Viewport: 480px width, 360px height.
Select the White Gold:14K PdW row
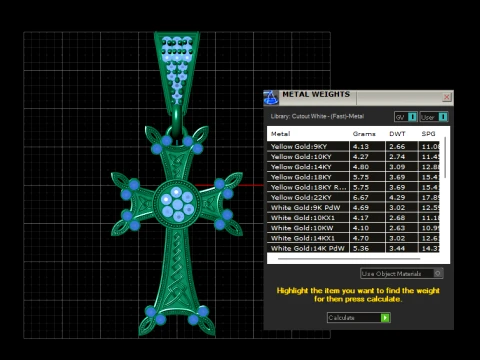[x=353, y=248]
